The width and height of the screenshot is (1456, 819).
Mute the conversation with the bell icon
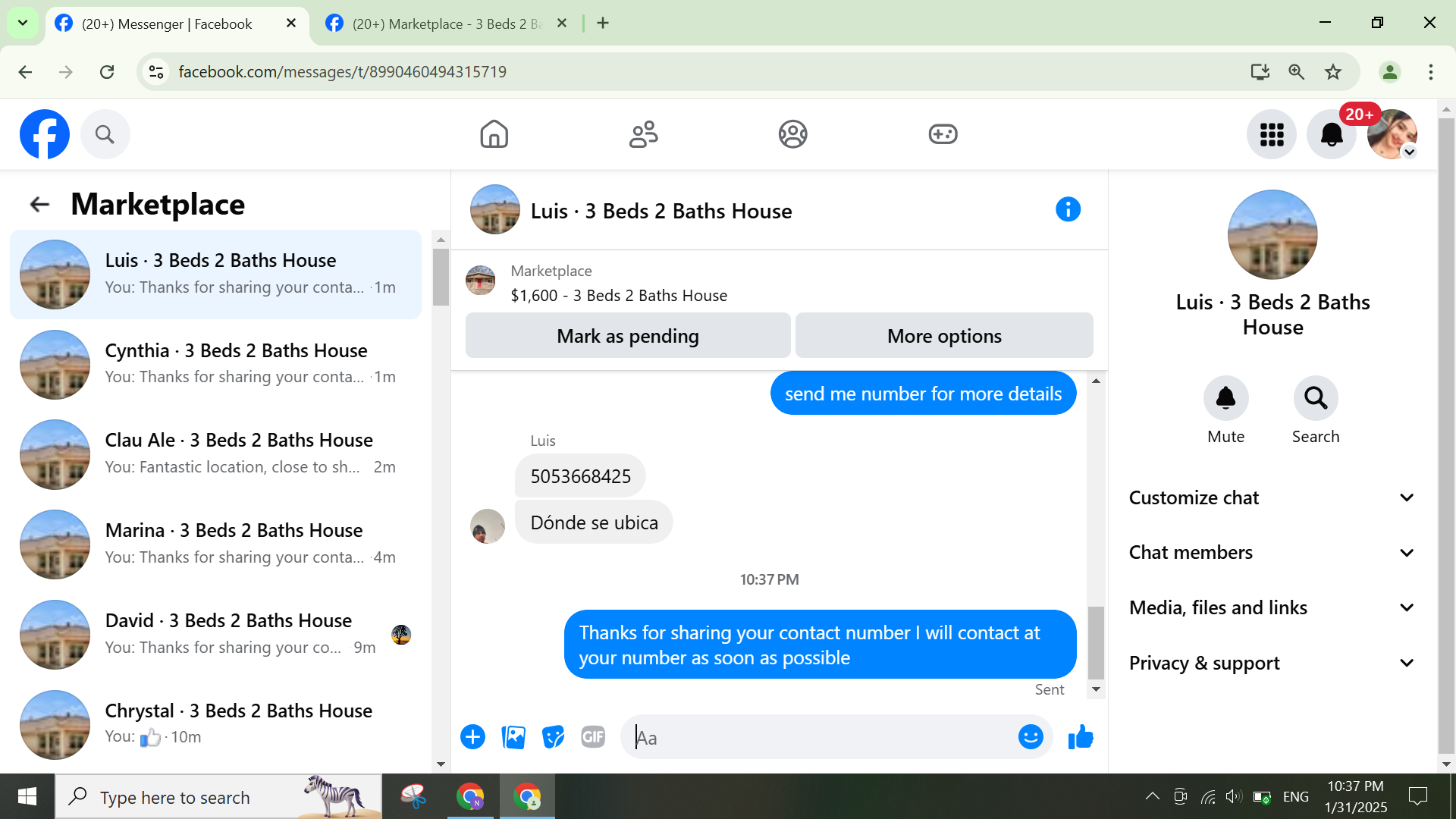(1226, 398)
